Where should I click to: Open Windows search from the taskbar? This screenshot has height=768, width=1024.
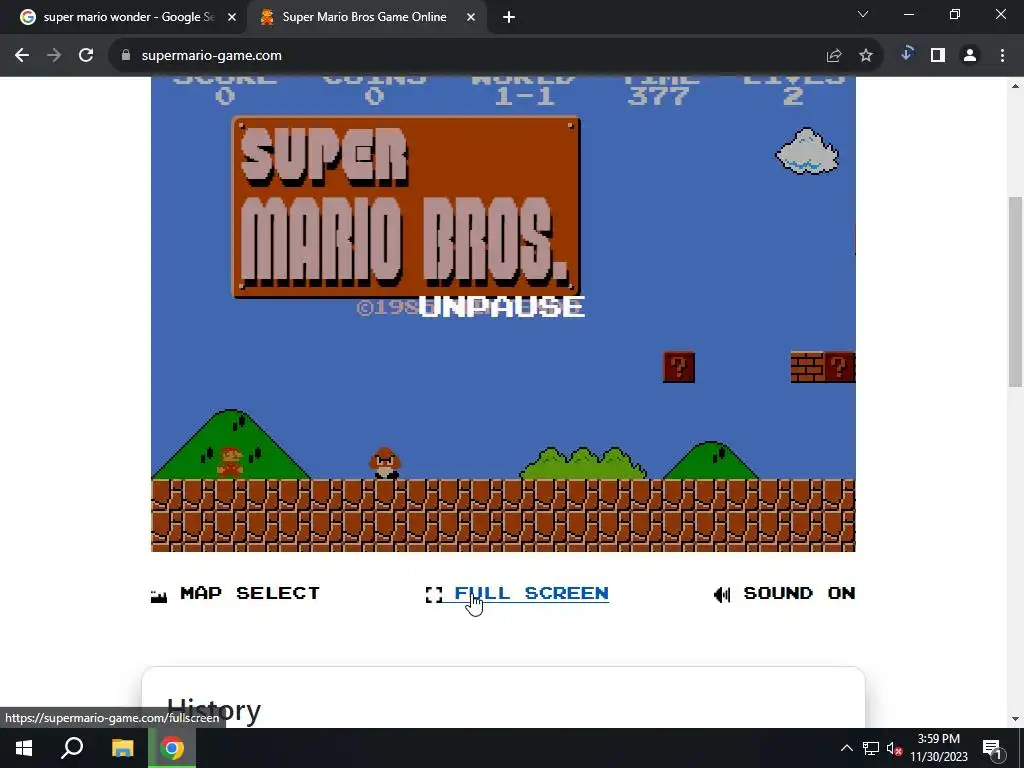72,748
